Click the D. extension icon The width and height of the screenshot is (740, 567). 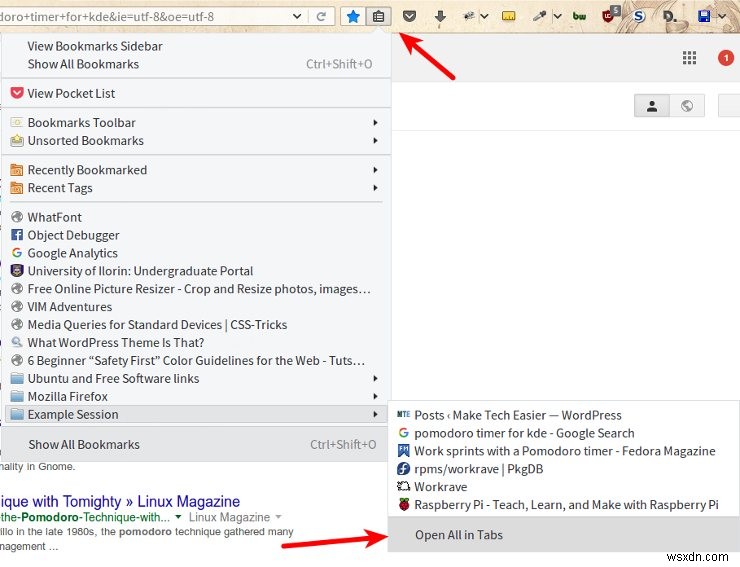[669, 17]
